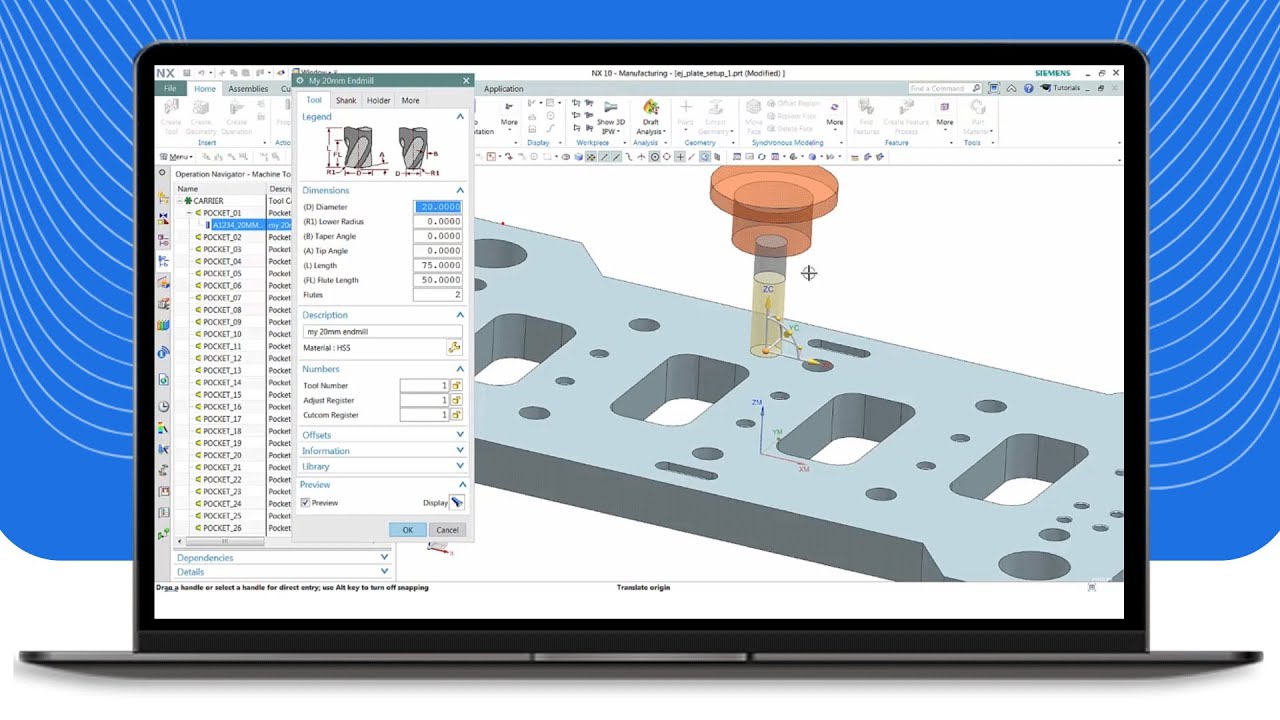Switch to the Holder tab
This screenshot has height=720, width=1280.
tap(378, 100)
